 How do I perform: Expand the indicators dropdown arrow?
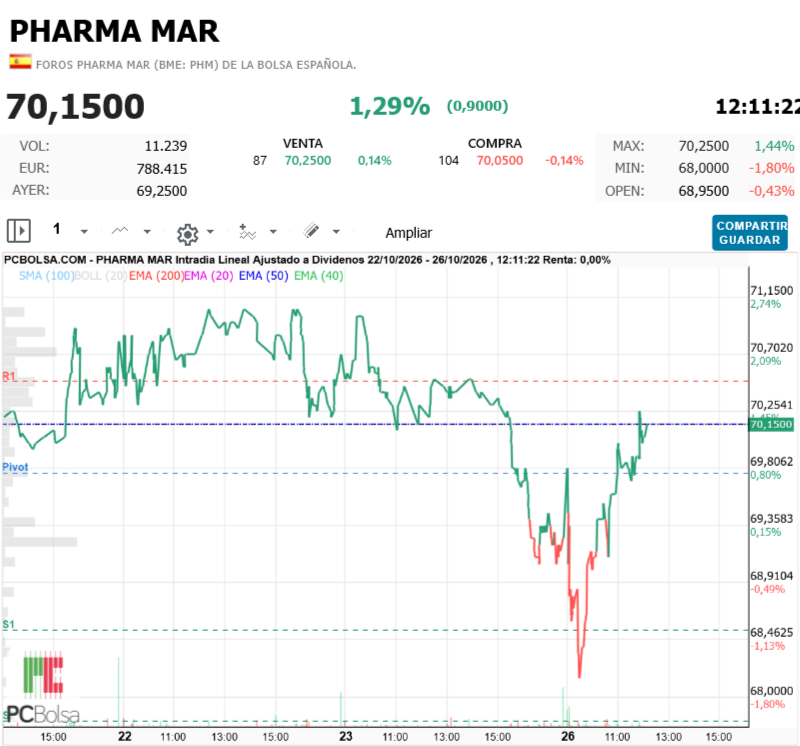tap(273, 232)
